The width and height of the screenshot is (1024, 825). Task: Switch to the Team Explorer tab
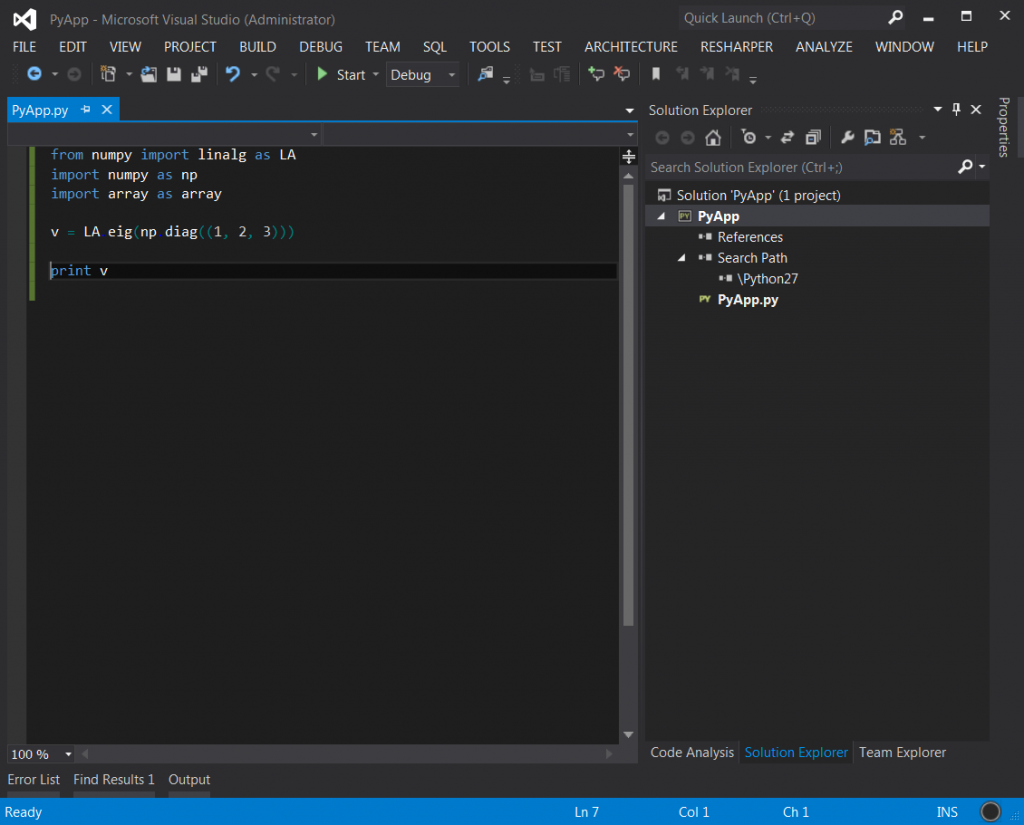(902, 752)
